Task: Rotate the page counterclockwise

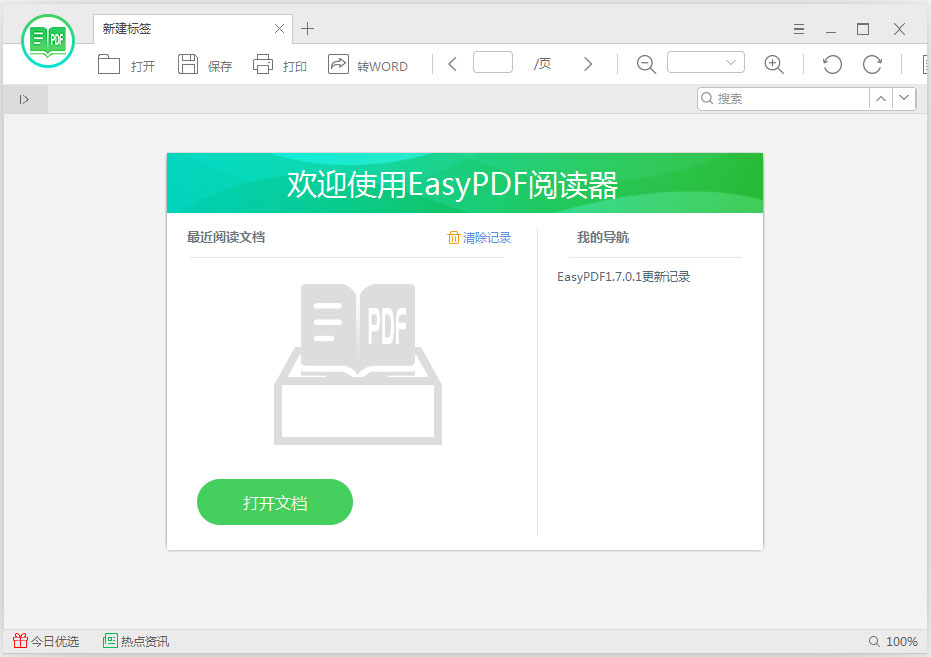Action: 831,64
